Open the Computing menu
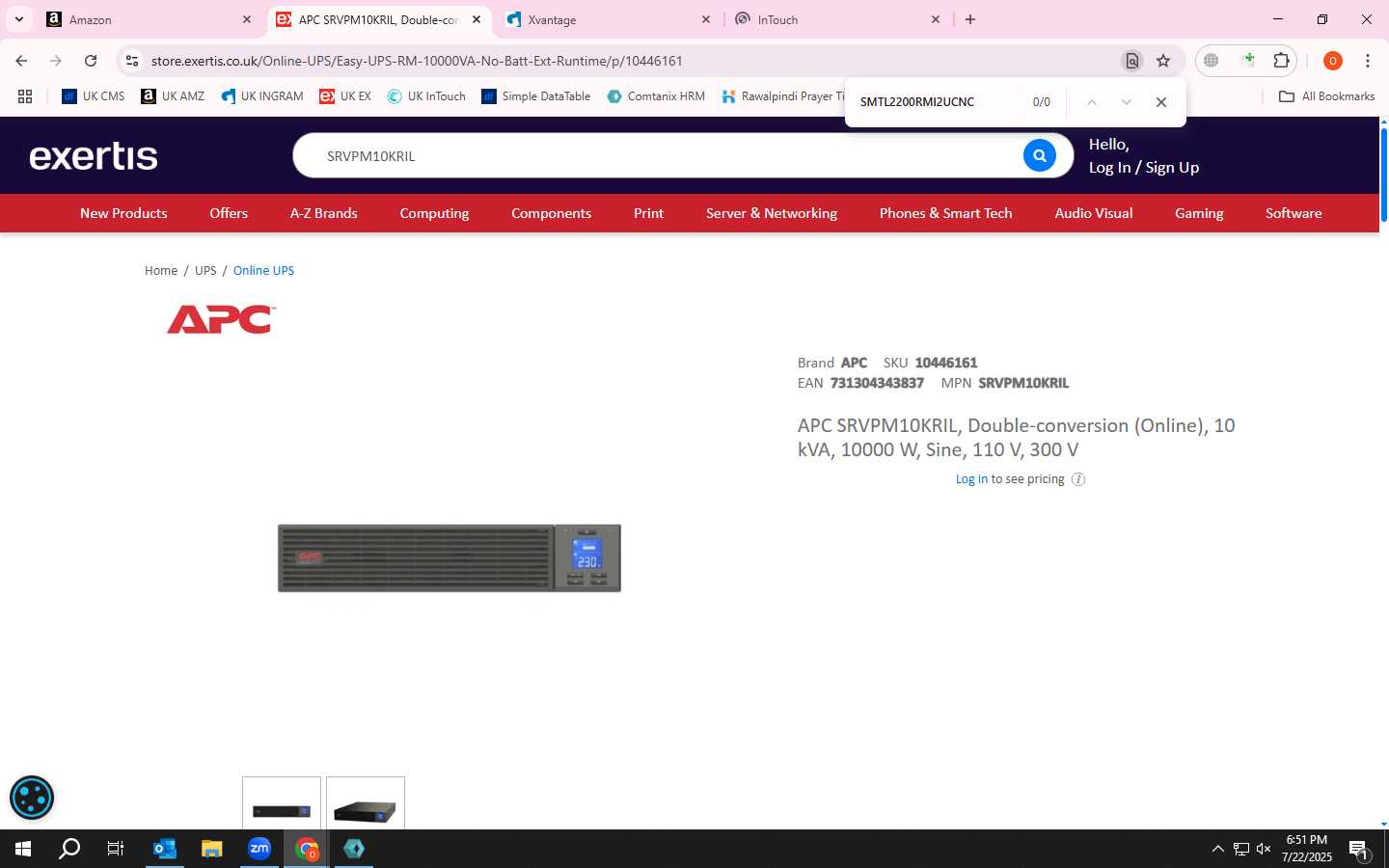The height and width of the screenshot is (868, 1389). tap(434, 213)
